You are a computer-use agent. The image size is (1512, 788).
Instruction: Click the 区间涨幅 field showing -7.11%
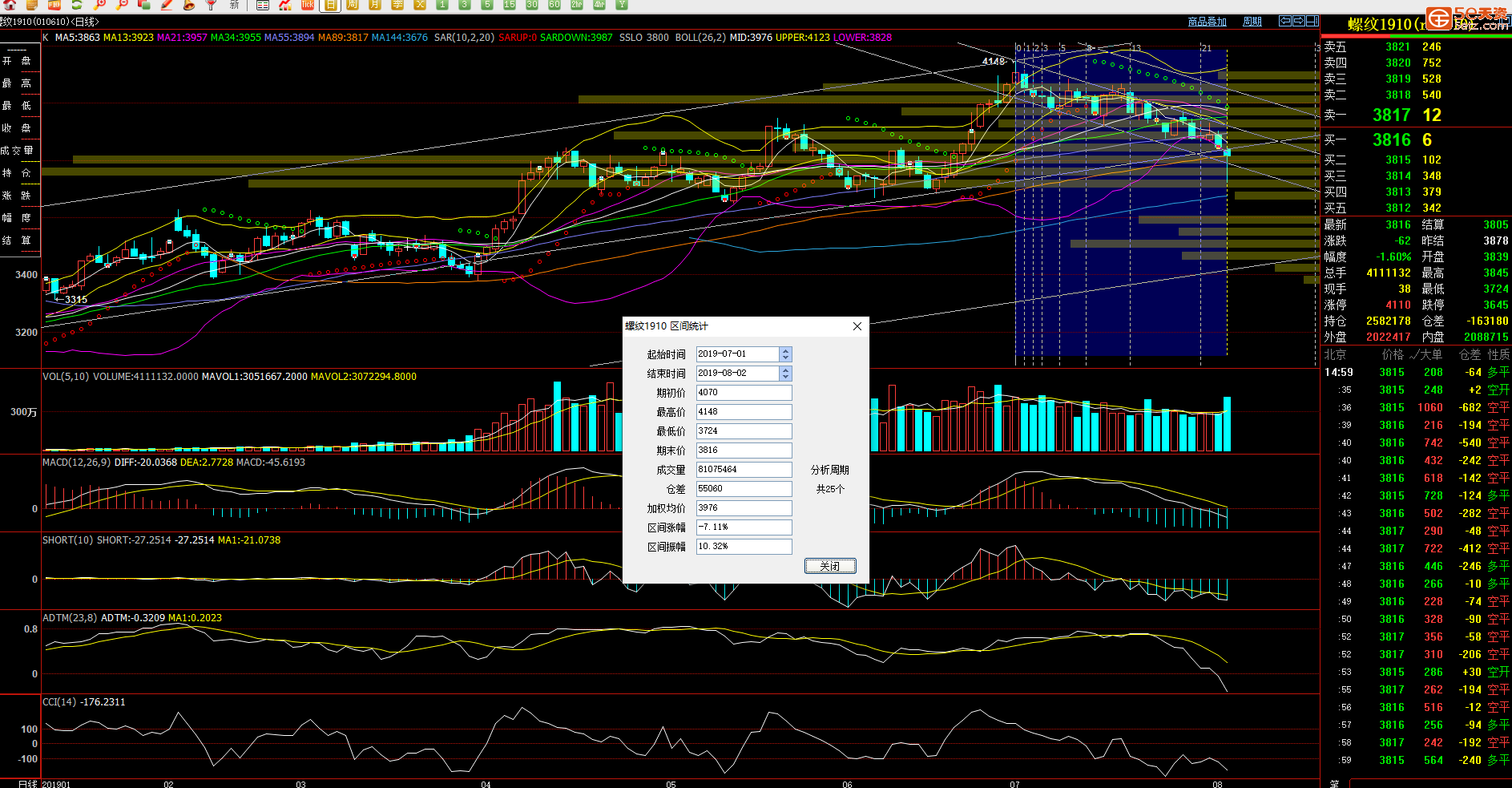744,527
